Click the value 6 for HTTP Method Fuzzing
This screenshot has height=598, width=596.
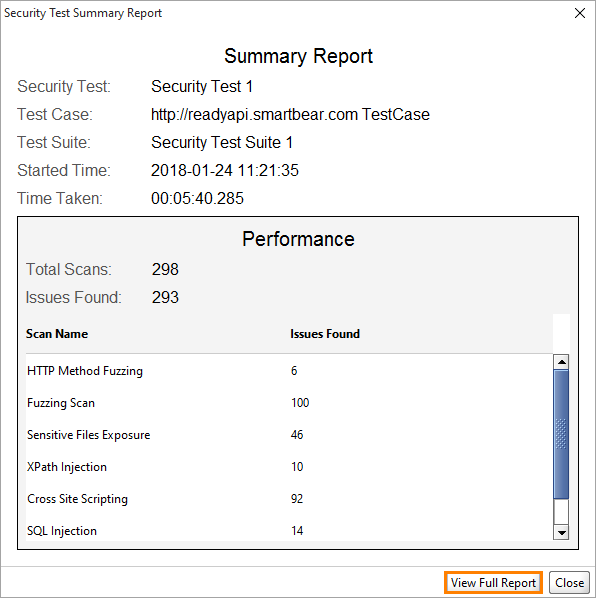point(294,371)
